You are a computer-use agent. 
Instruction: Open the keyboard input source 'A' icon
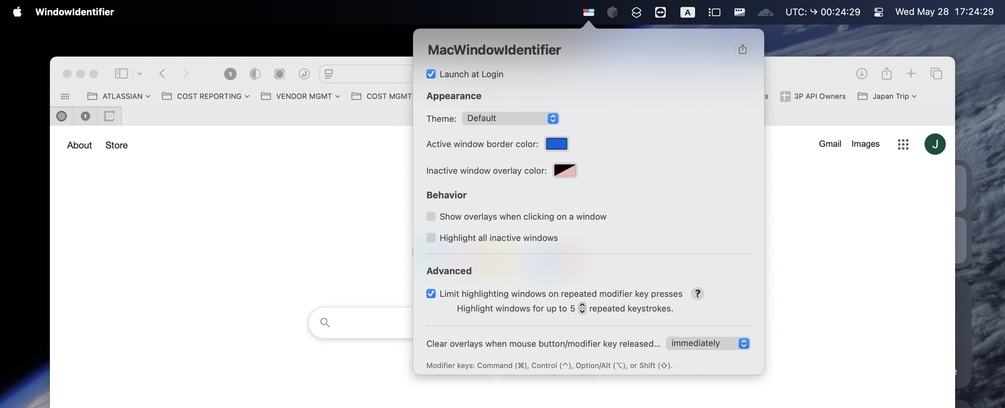687,12
